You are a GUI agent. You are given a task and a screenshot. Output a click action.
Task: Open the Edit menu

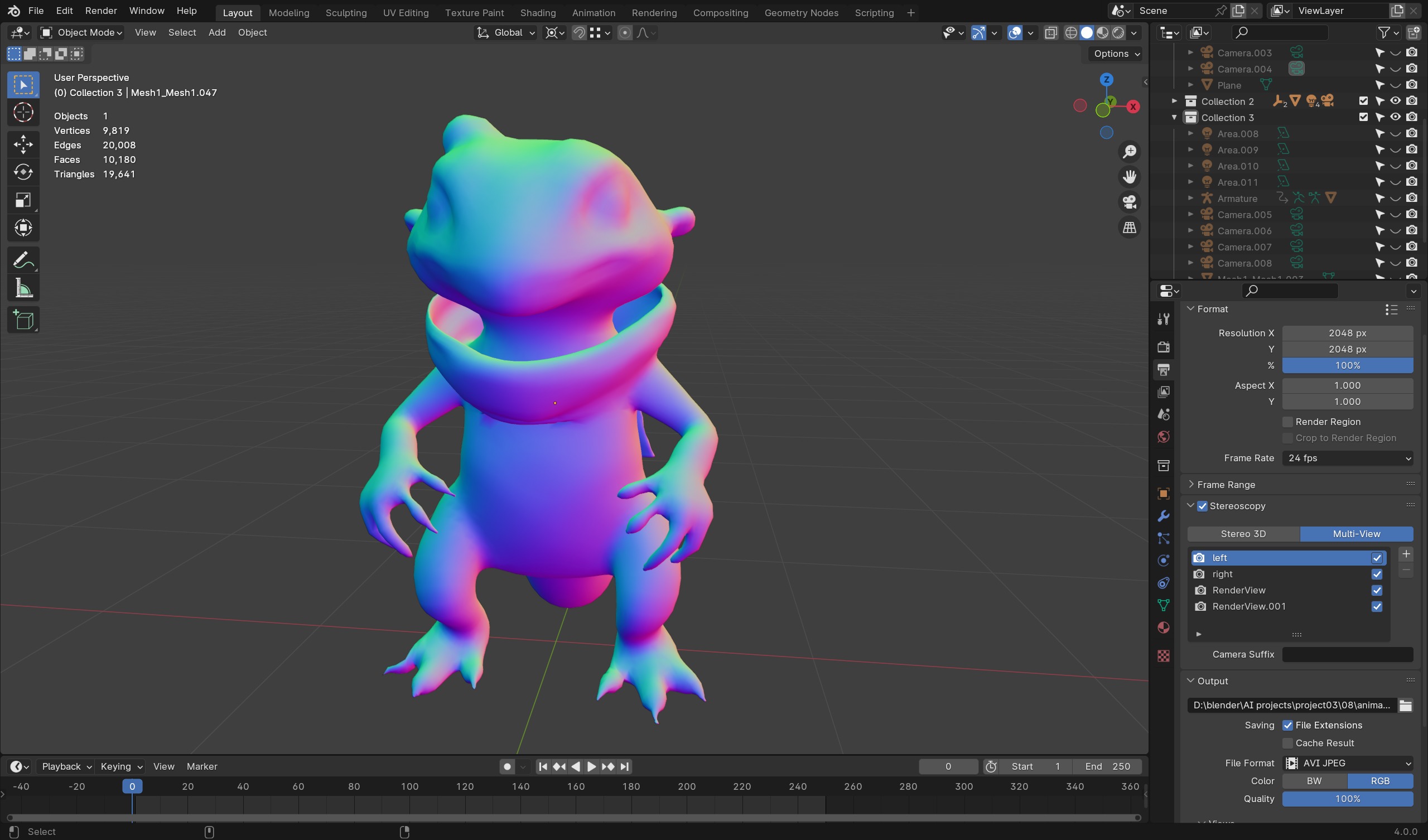pyautogui.click(x=64, y=11)
